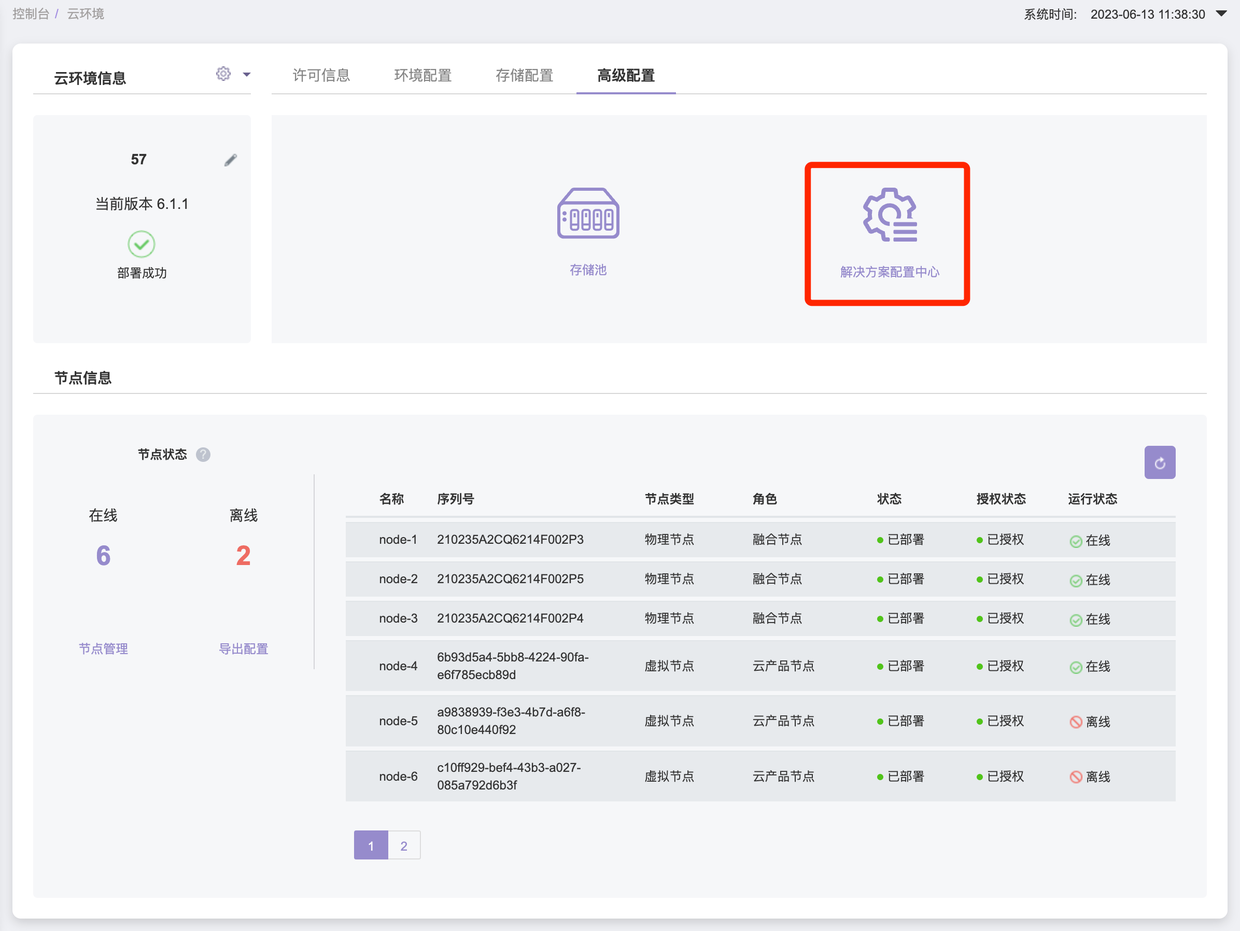Expand the dropdown arrow beside the settings gear
Image resolution: width=1240 pixels, height=931 pixels.
tap(247, 74)
